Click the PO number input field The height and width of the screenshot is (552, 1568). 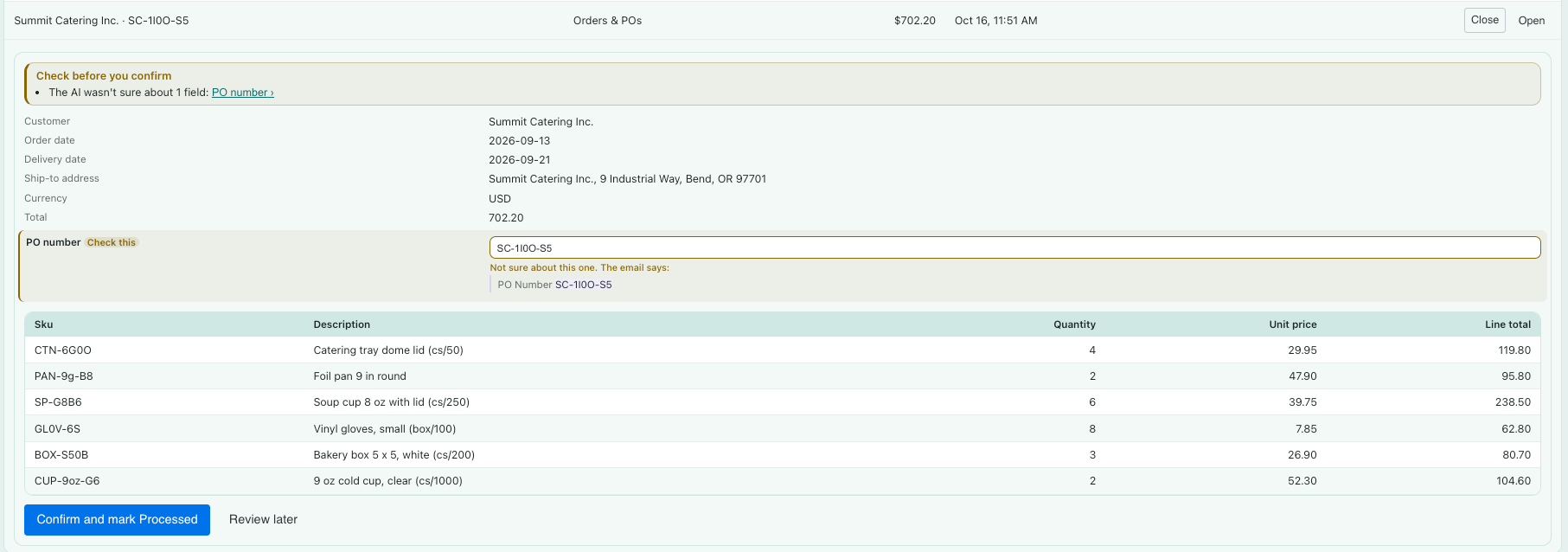click(x=1014, y=247)
